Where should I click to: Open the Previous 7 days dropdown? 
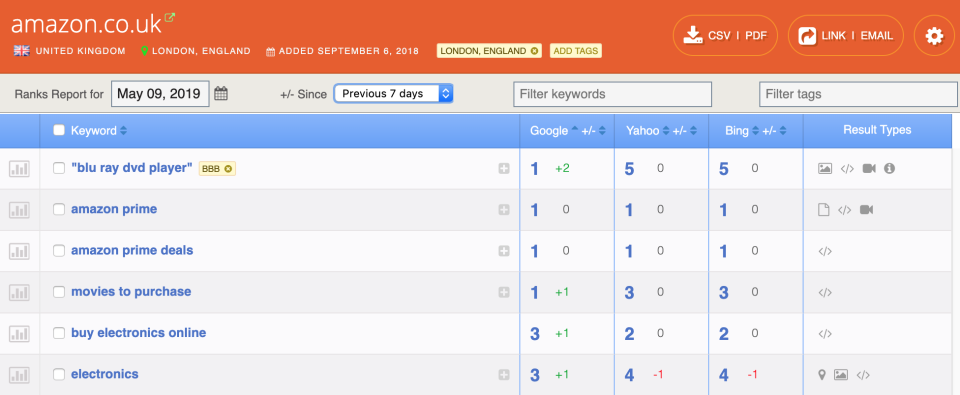tap(393, 94)
